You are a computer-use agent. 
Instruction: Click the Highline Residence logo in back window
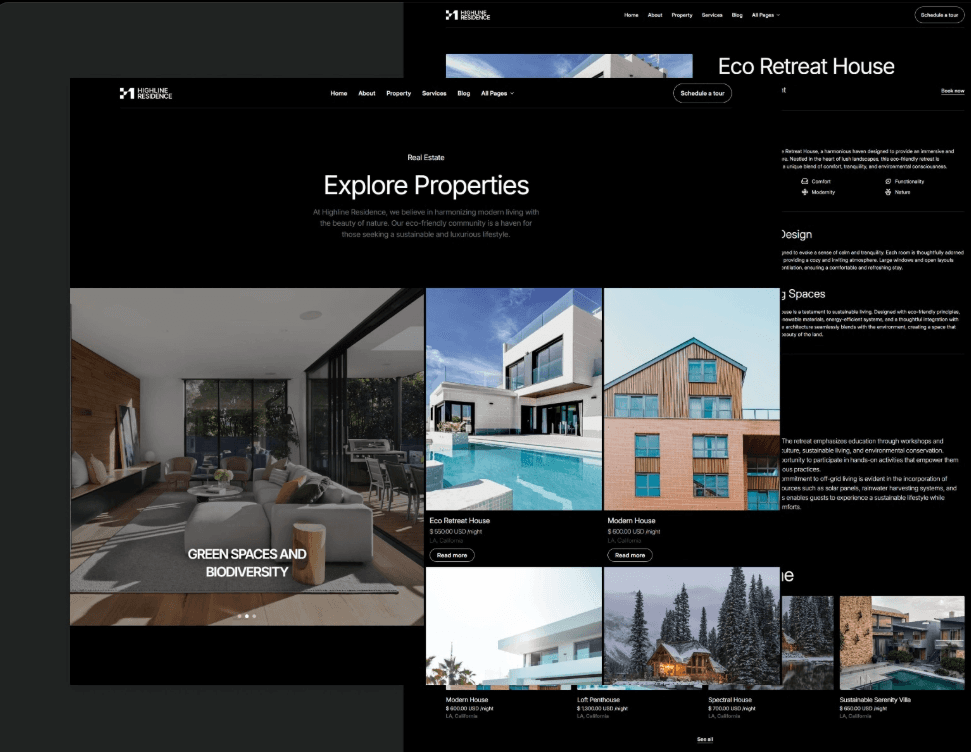click(468, 15)
